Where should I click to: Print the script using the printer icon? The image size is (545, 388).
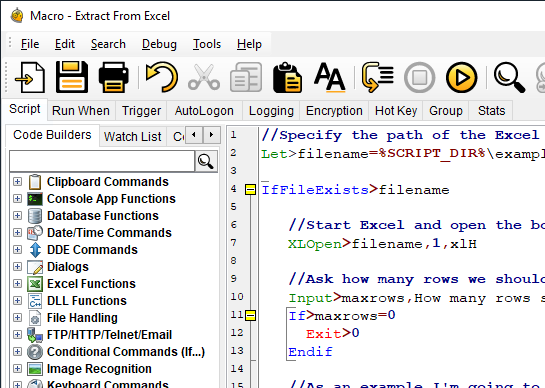coord(114,77)
